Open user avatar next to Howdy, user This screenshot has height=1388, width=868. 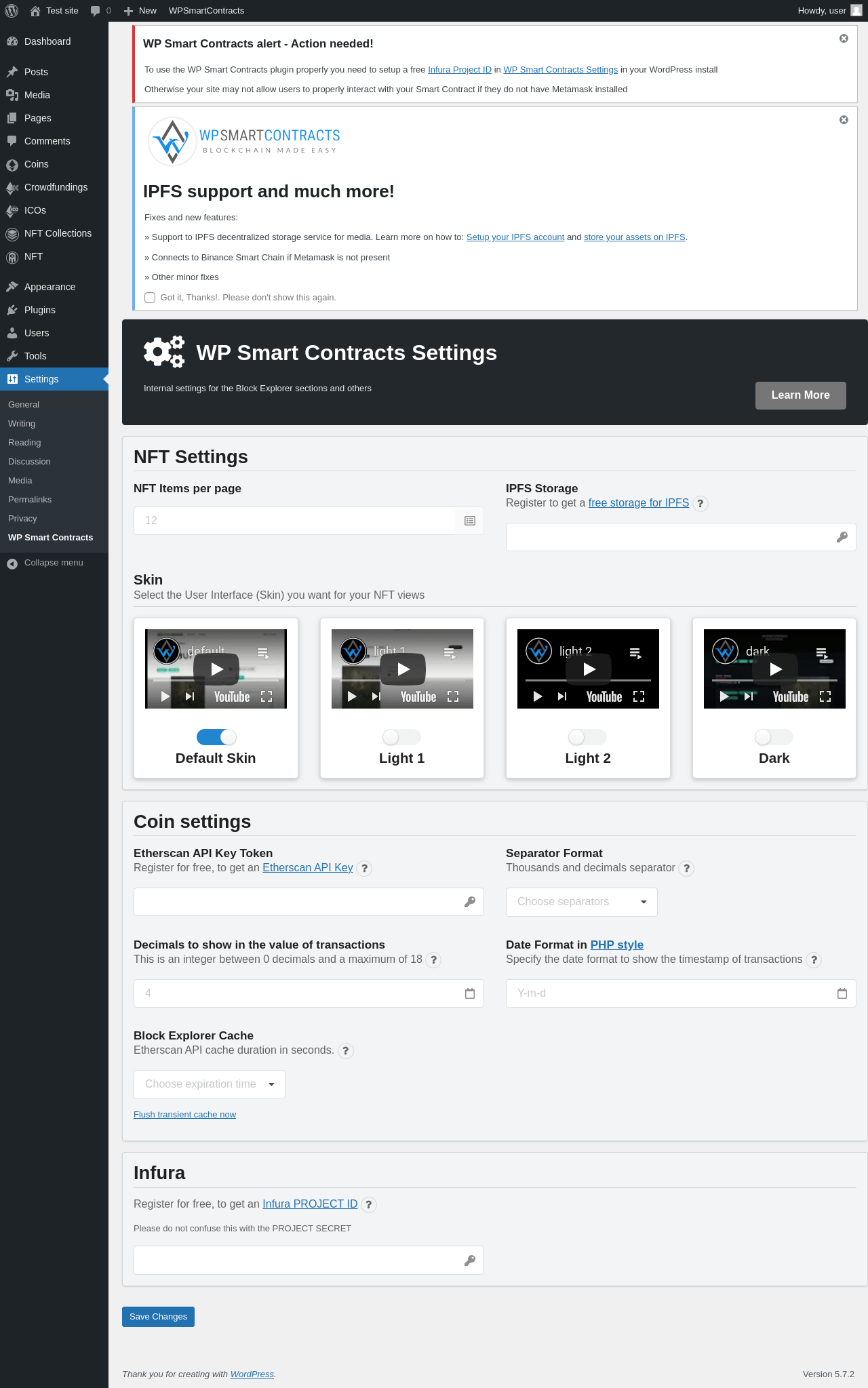click(856, 11)
